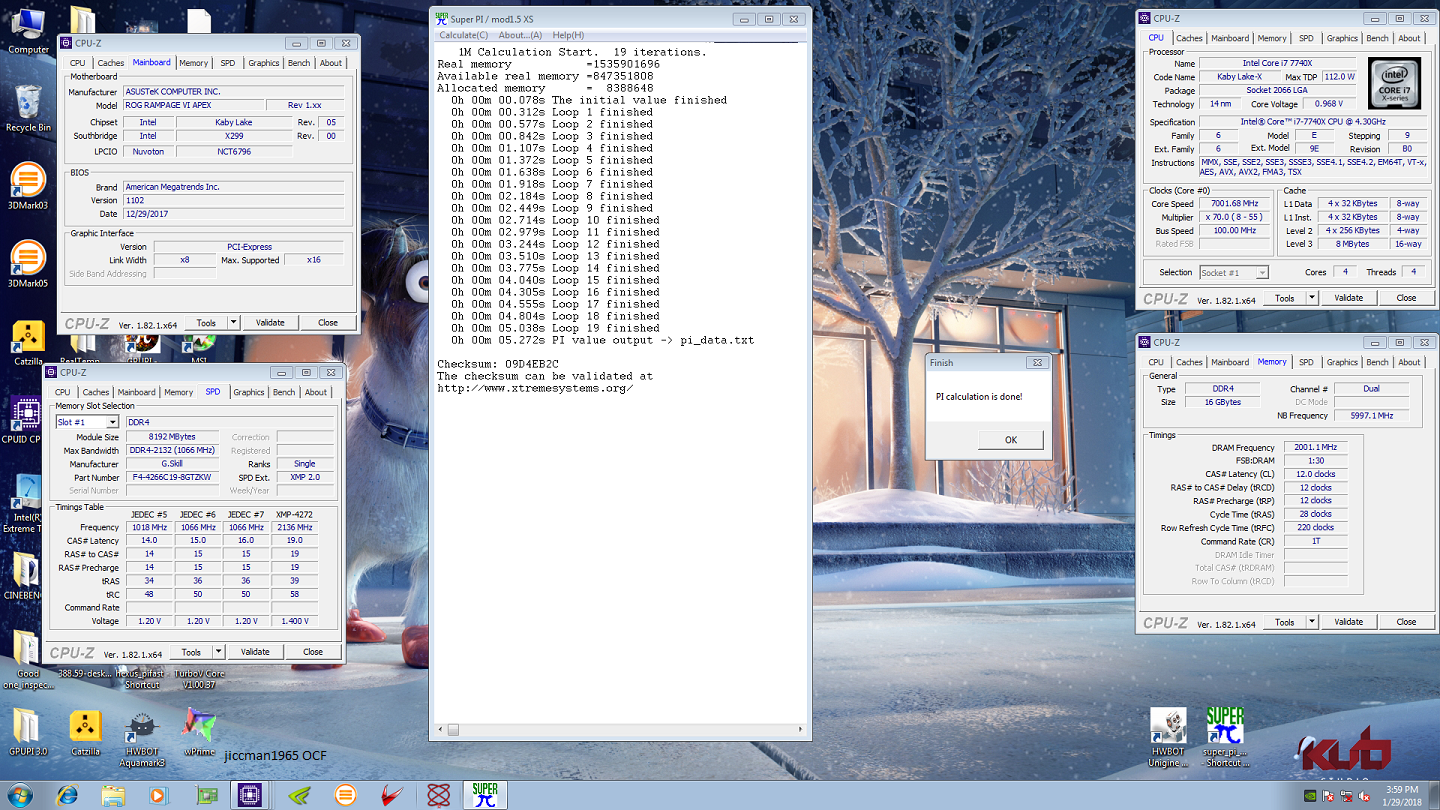This screenshot has height=810, width=1440.
Task: Switch to Graphics tab in SPD CPU-Z window
Action: point(248,392)
